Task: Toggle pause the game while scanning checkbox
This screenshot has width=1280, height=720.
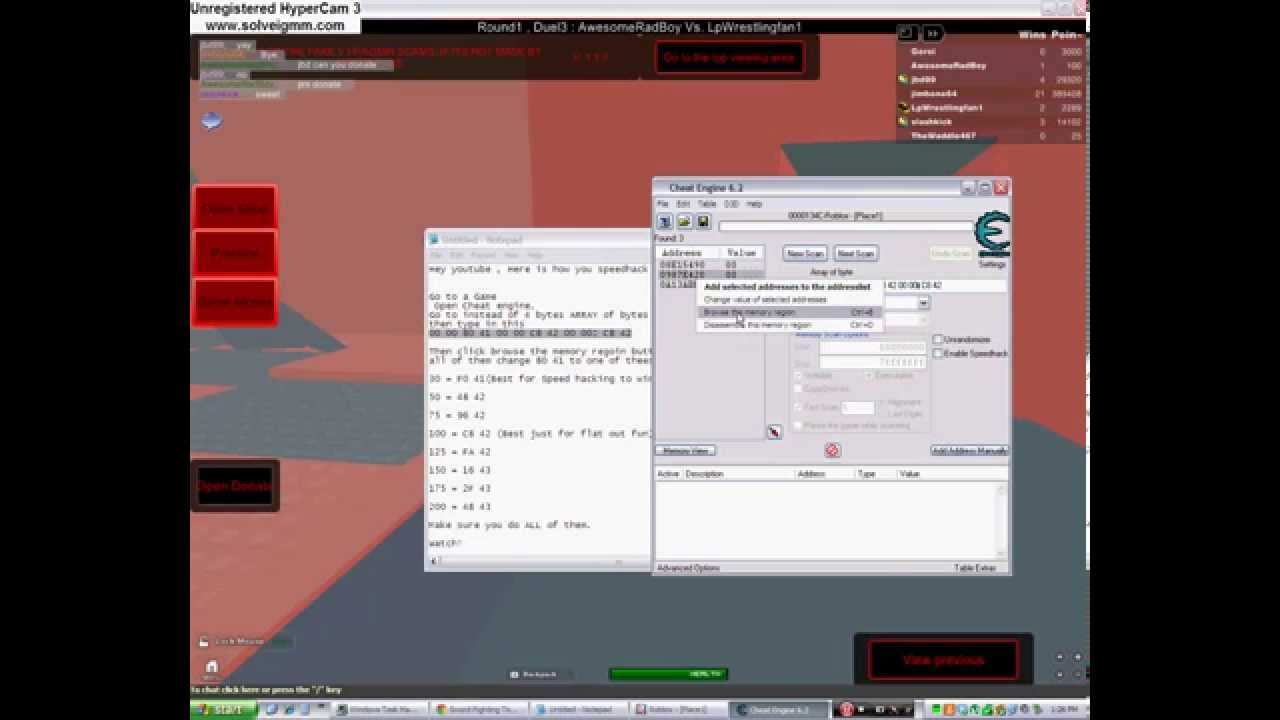Action: [799, 425]
